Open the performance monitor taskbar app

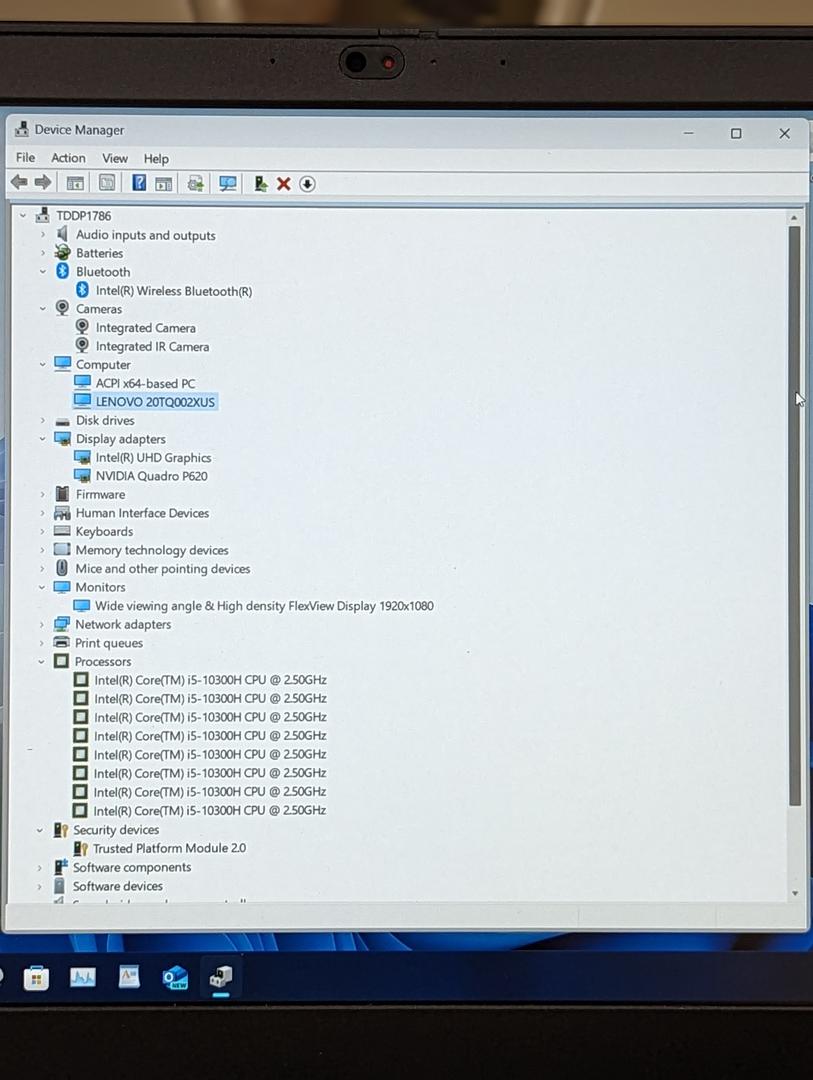(x=83, y=977)
